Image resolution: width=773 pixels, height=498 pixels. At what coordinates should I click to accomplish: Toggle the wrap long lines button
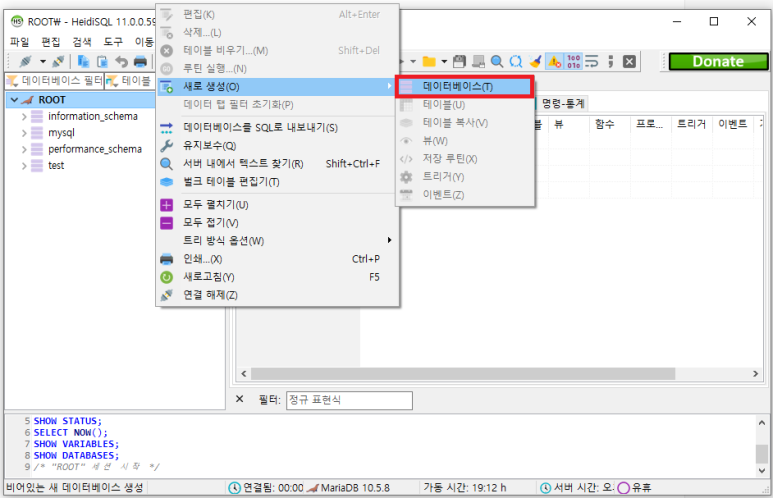pyautogui.click(x=592, y=62)
